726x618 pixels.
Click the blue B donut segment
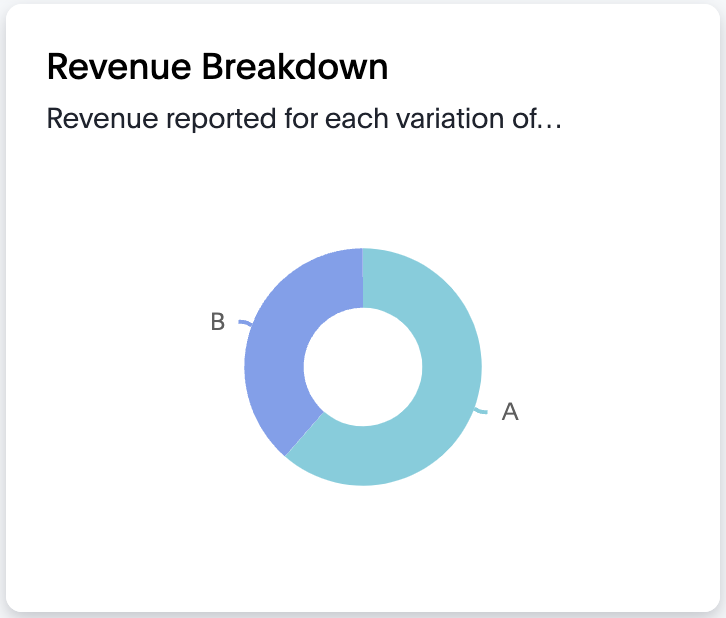(x=277, y=350)
